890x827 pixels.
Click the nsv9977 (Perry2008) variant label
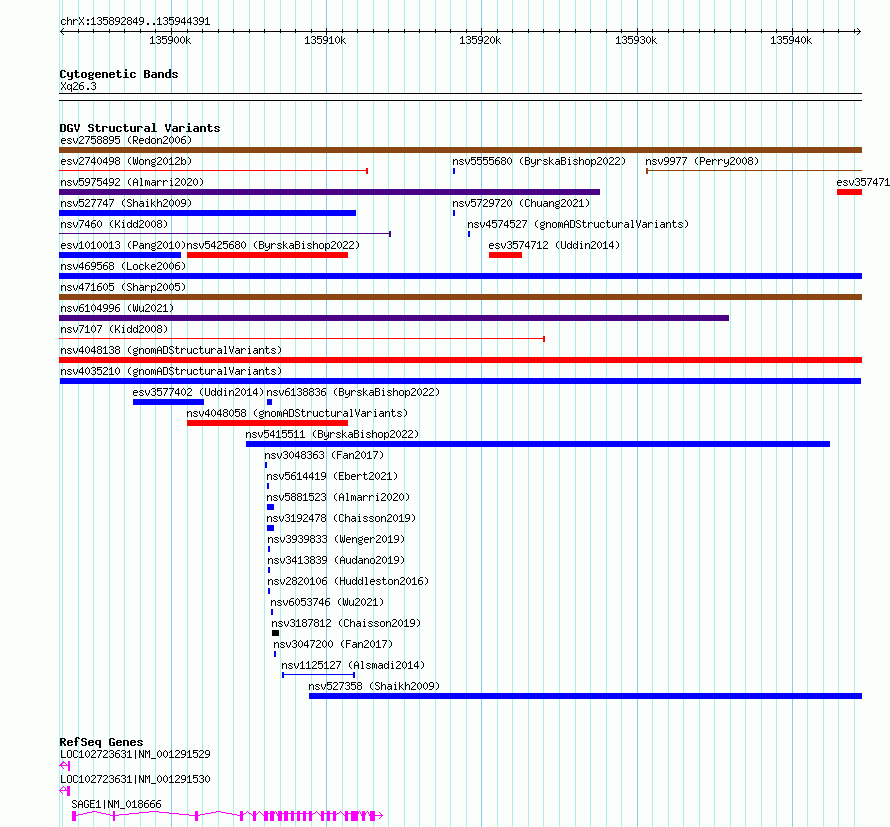point(702,161)
